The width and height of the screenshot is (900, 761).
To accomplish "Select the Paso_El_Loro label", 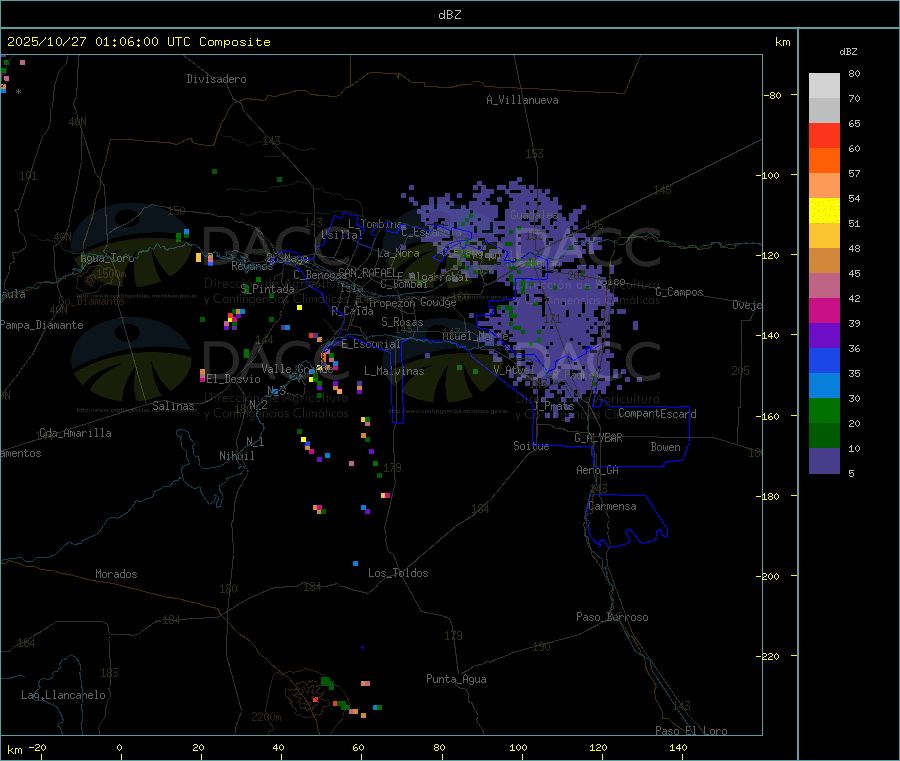I will [691, 731].
